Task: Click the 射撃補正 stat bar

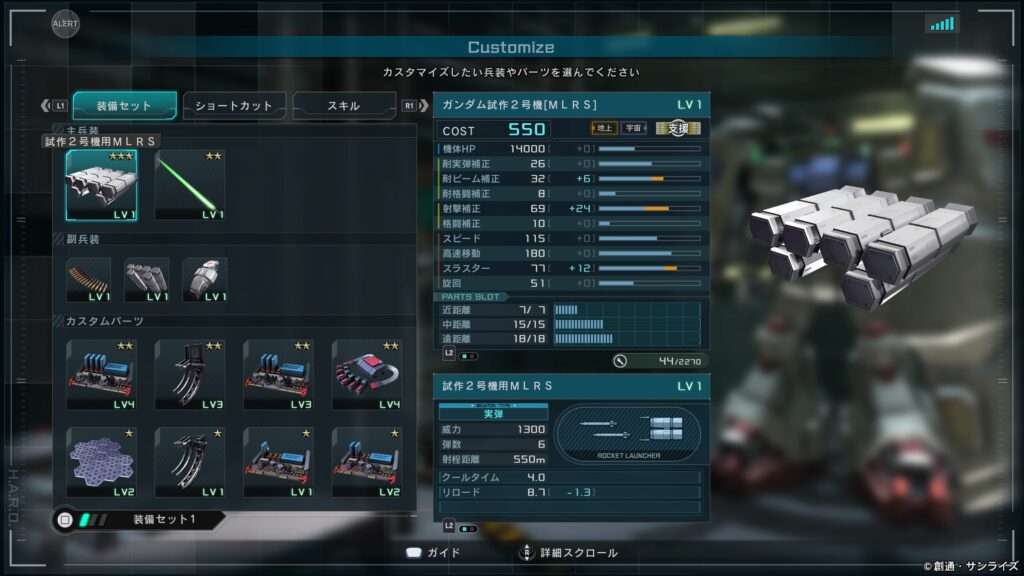Action: [x=649, y=208]
